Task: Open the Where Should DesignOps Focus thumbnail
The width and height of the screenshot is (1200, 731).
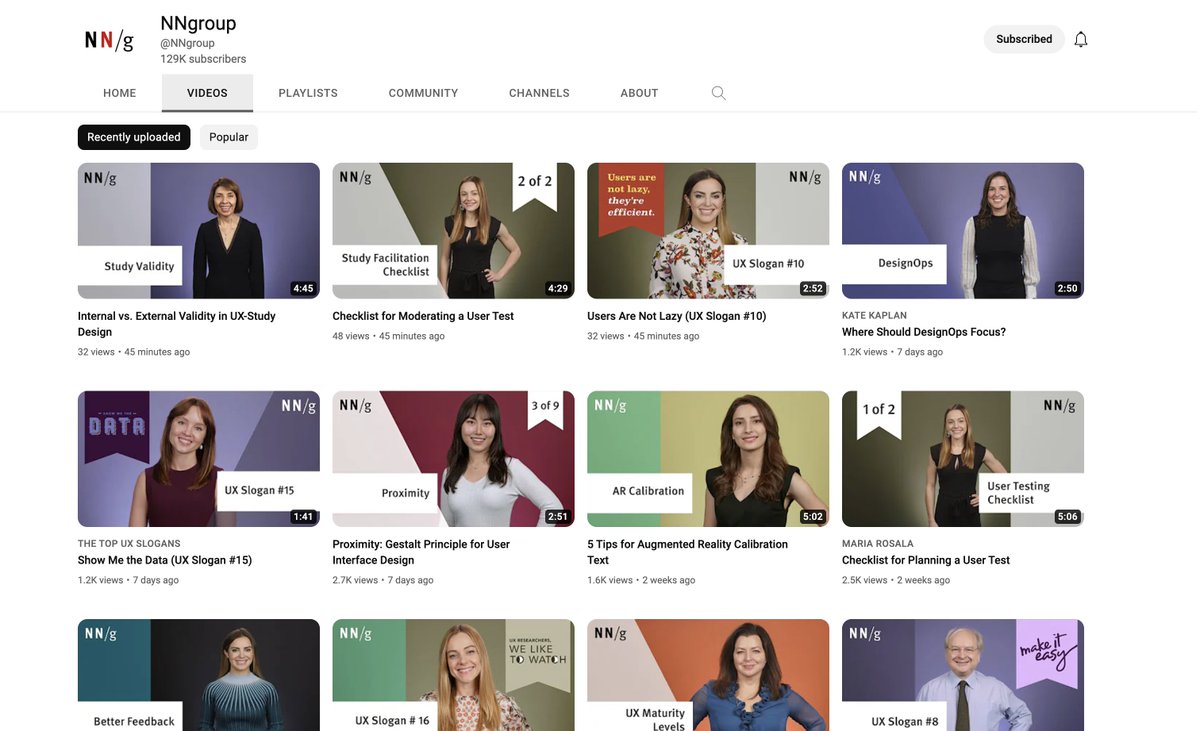Action: coord(962,230)
